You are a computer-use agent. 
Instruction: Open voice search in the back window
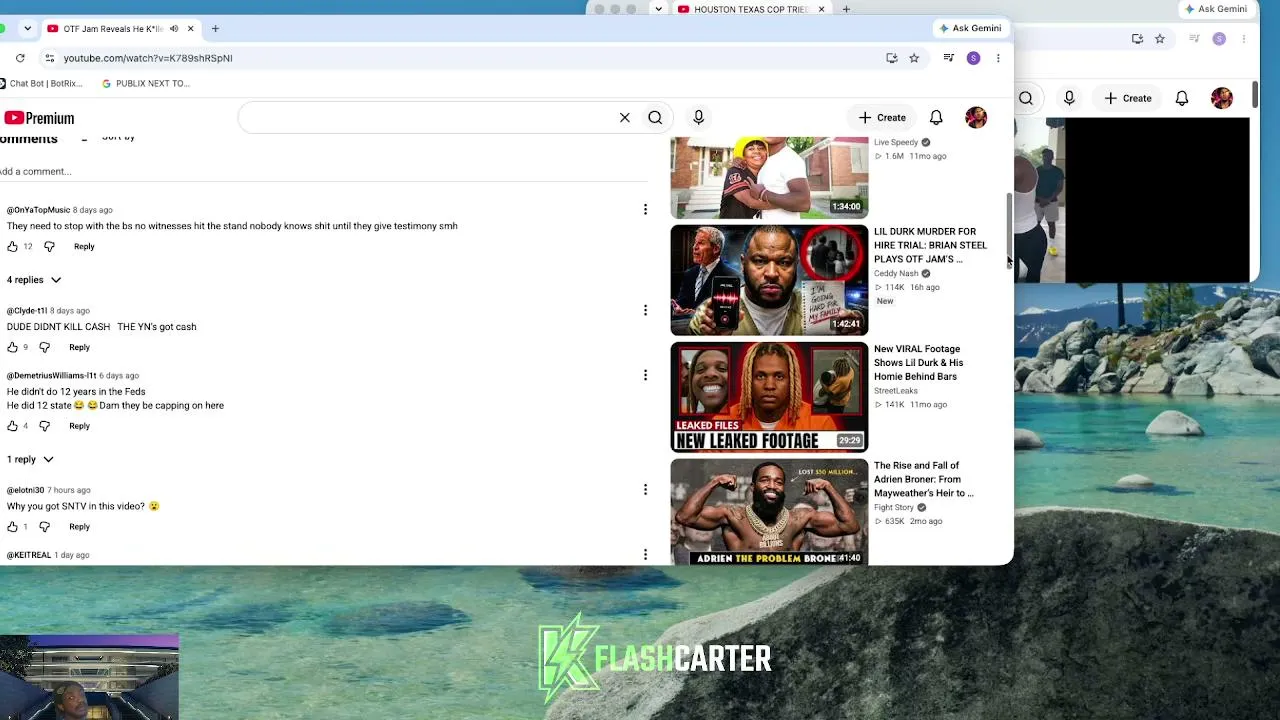[x=1069, y=98]
